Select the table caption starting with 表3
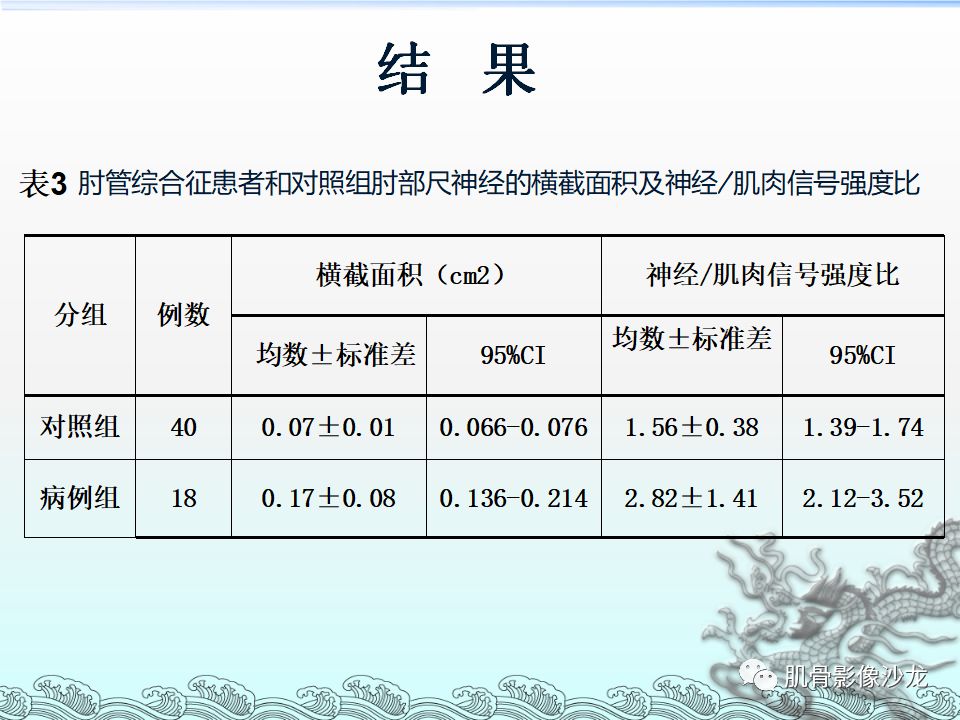Viewport: 960px width, 720px height. (x=470, y=182)
